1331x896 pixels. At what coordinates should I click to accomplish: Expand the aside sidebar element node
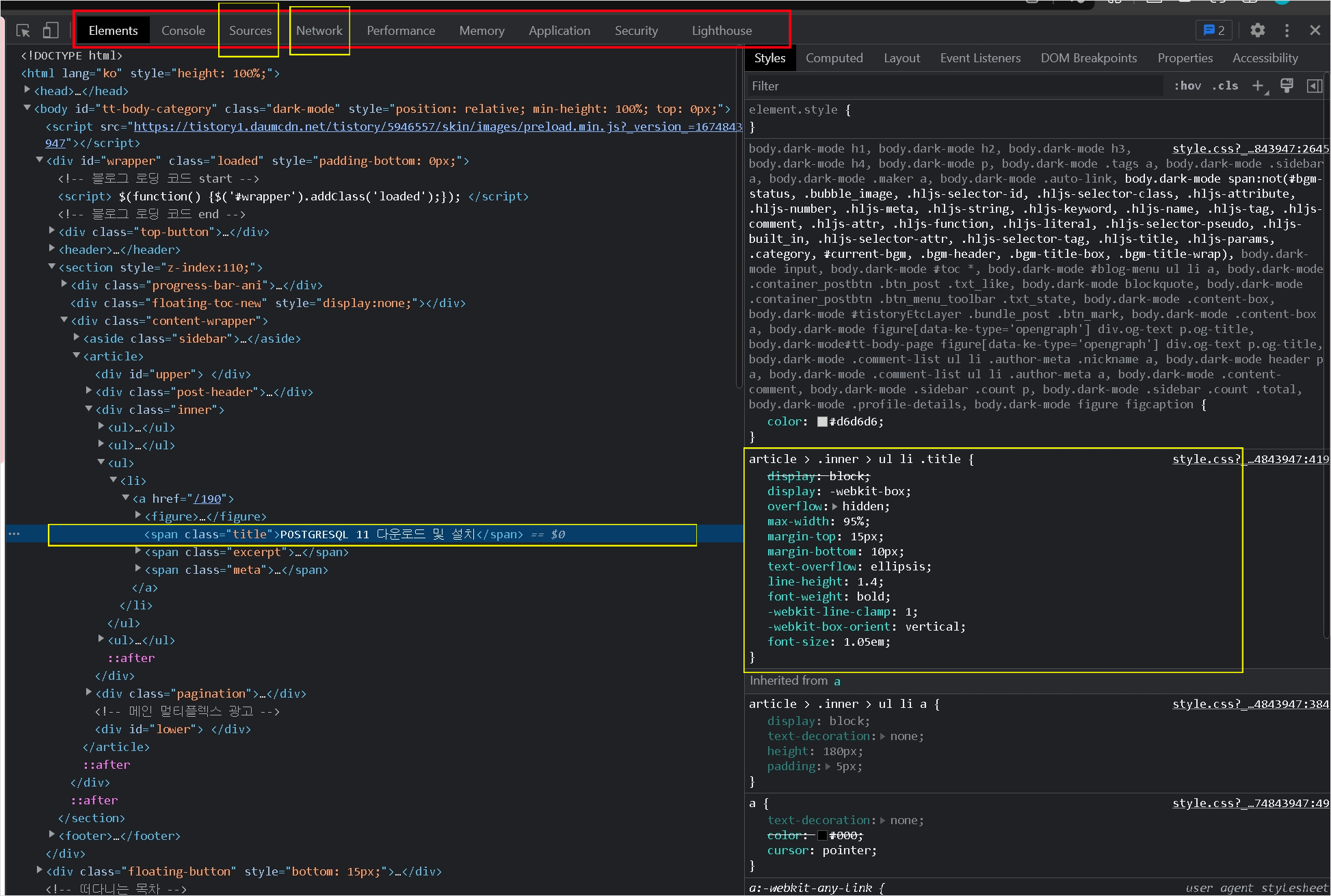tap(77, 338)
